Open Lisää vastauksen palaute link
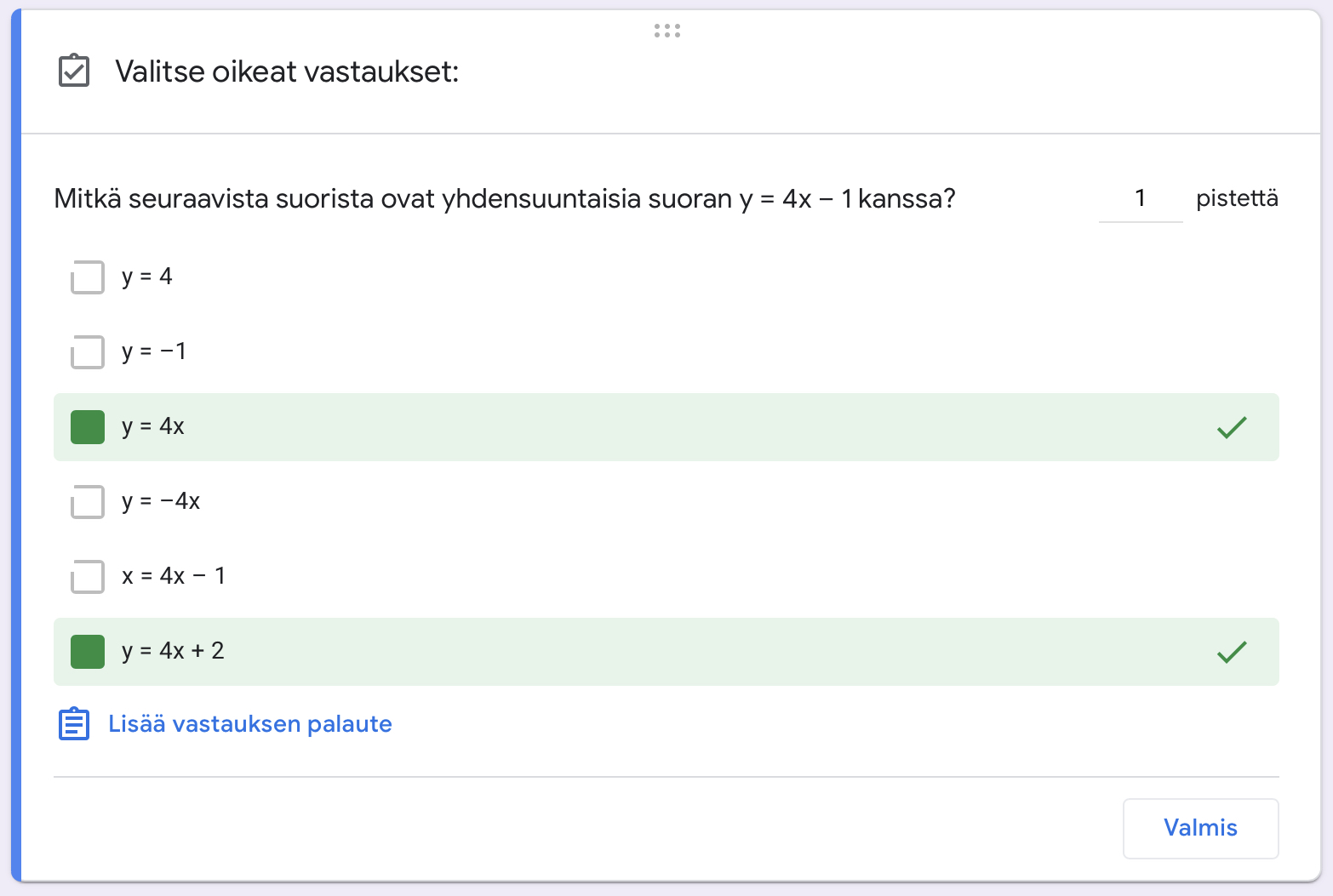Viewport: 1333px width, 896px height. click(249, 724)
